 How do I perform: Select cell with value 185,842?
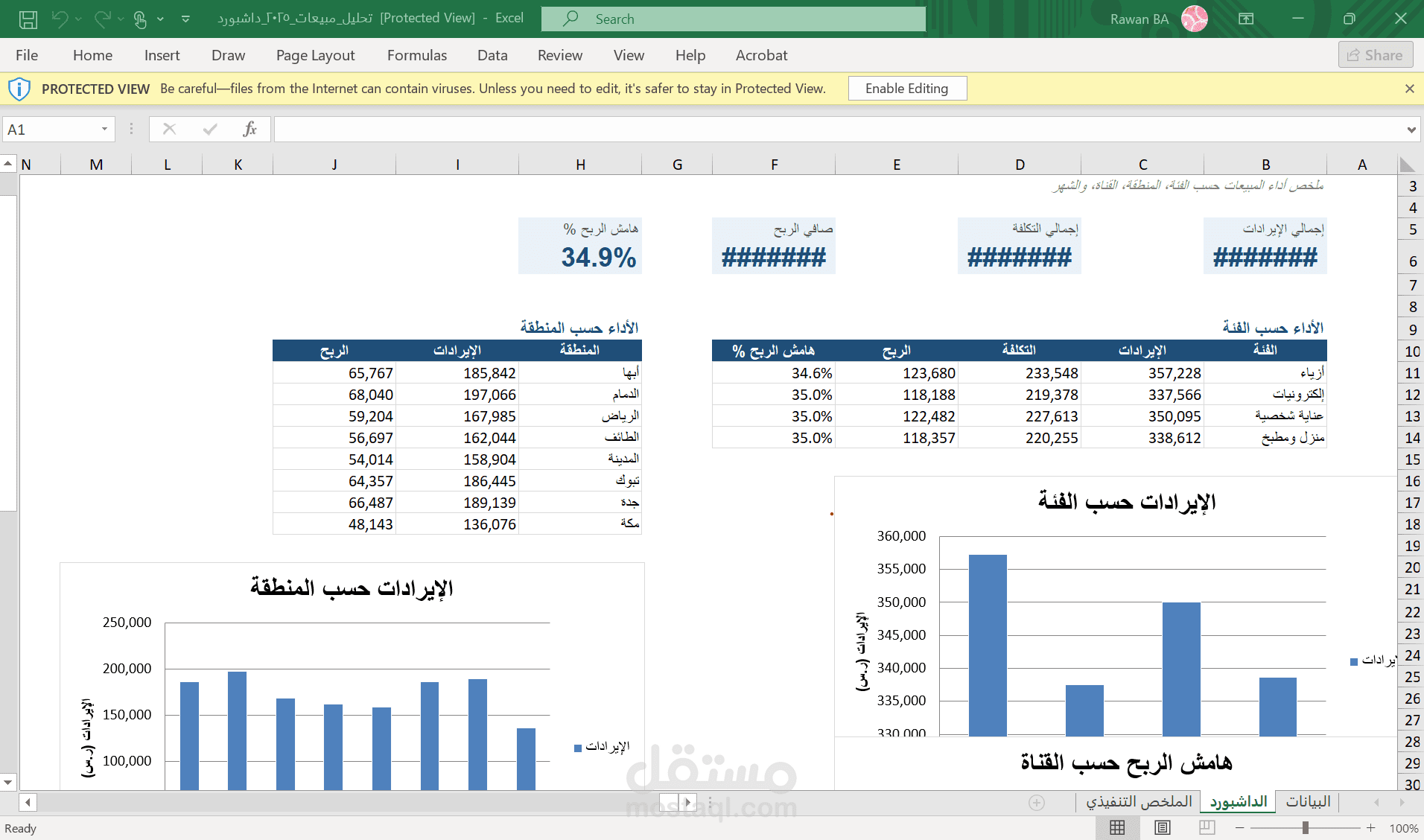[x=457, y=373]
